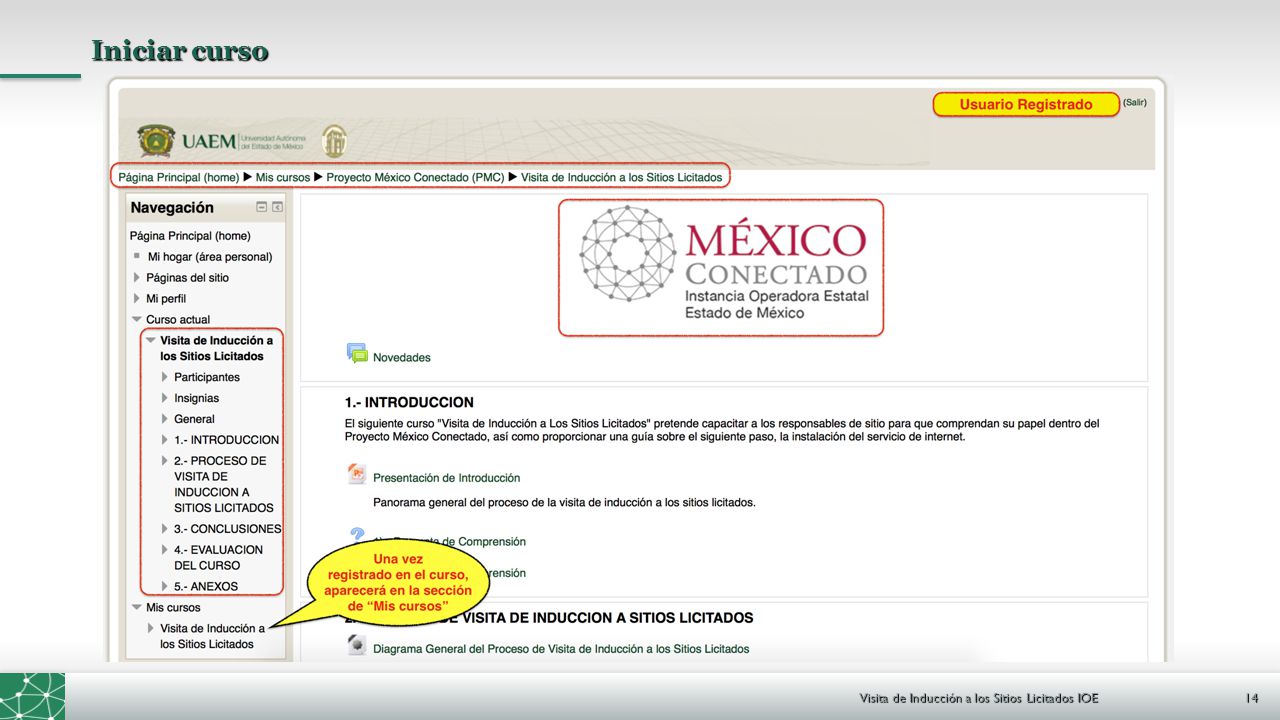The image size is (1280, 720).
Task: Click the Navegación block title
Action: 172,208
